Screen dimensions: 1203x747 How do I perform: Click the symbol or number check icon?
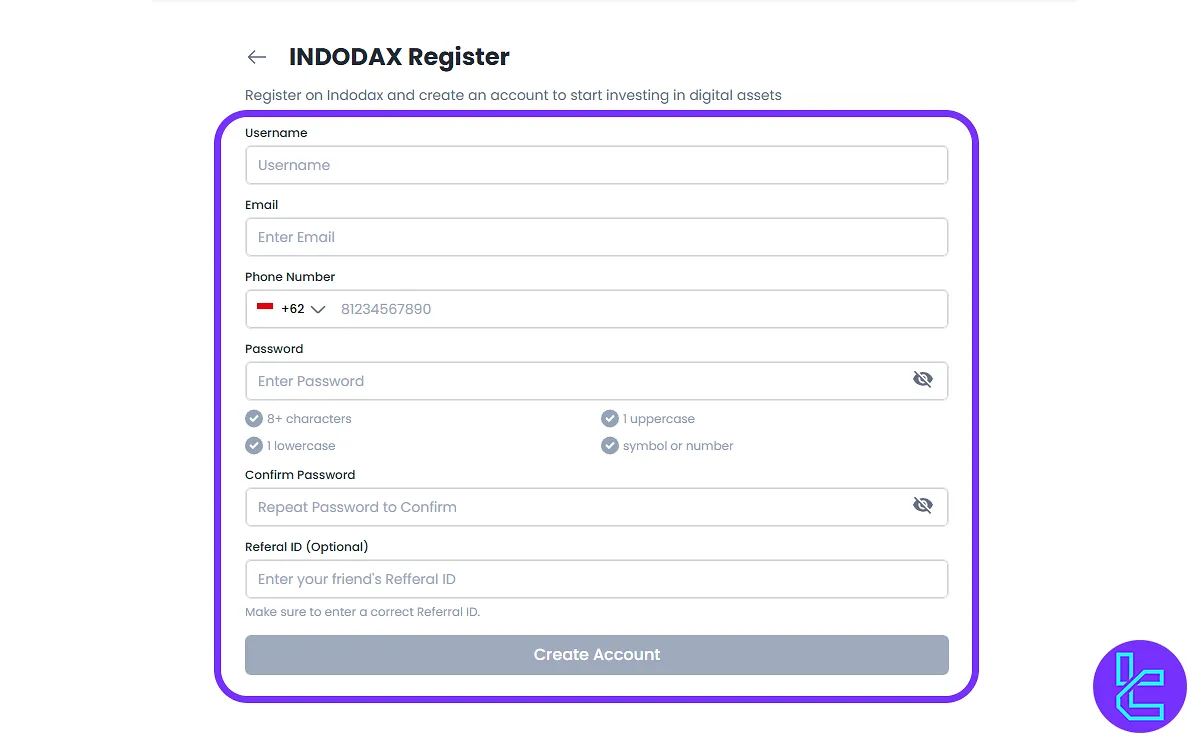click(610, 446)
